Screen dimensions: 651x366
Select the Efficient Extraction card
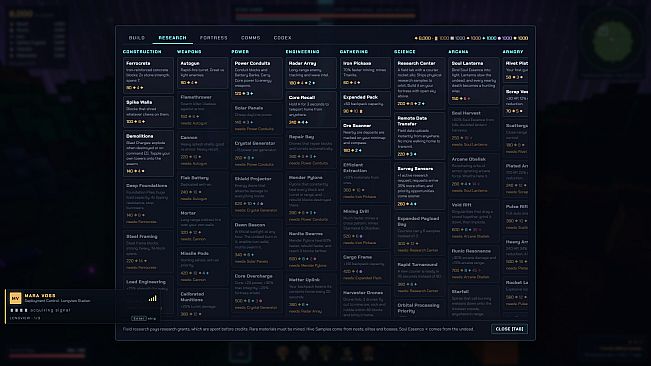[365, 181]
